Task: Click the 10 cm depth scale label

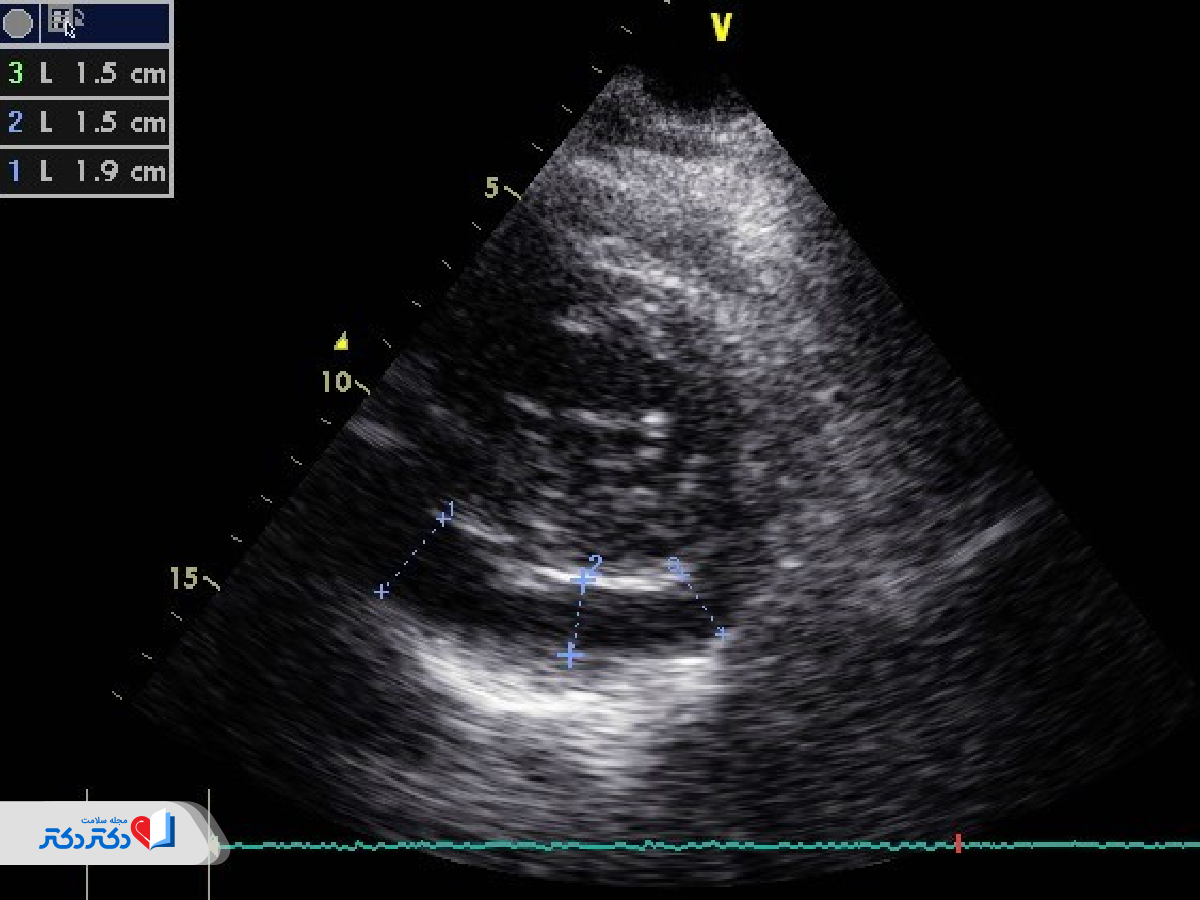Action: coord(336,382)
